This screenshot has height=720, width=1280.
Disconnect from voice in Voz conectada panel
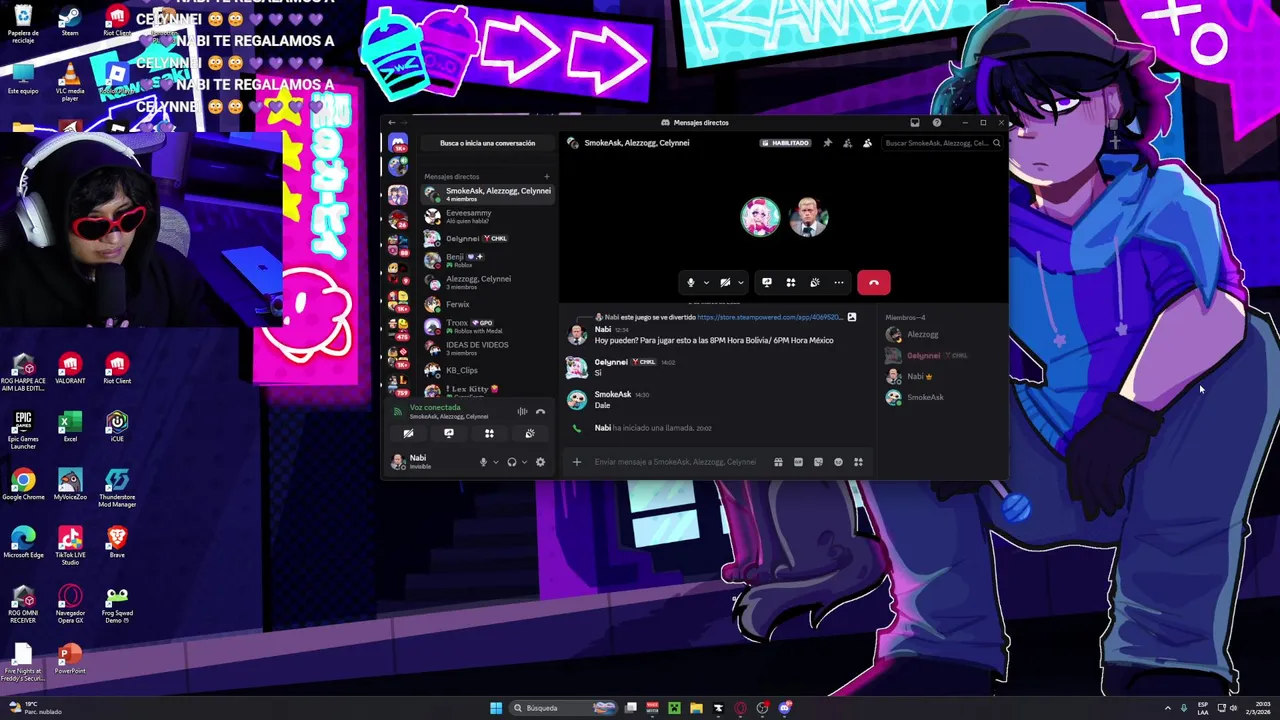540,412
